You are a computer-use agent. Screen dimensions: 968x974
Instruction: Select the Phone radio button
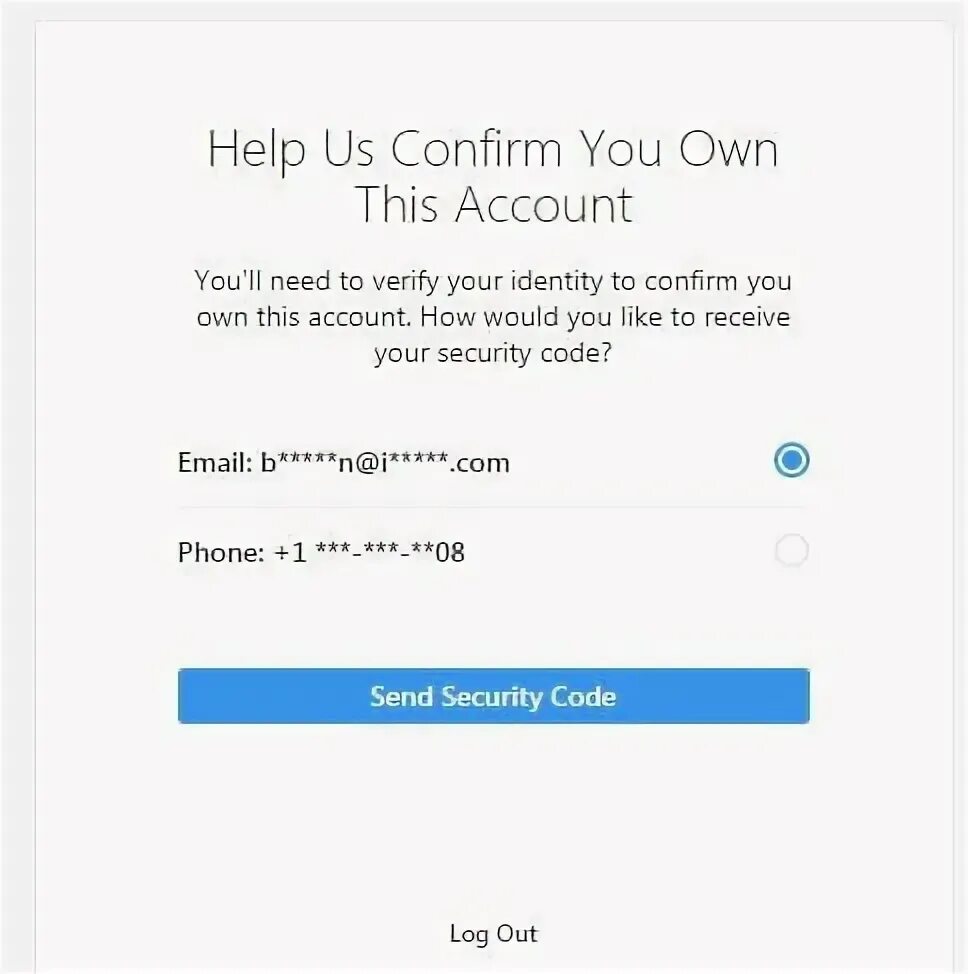coord(792,550)
